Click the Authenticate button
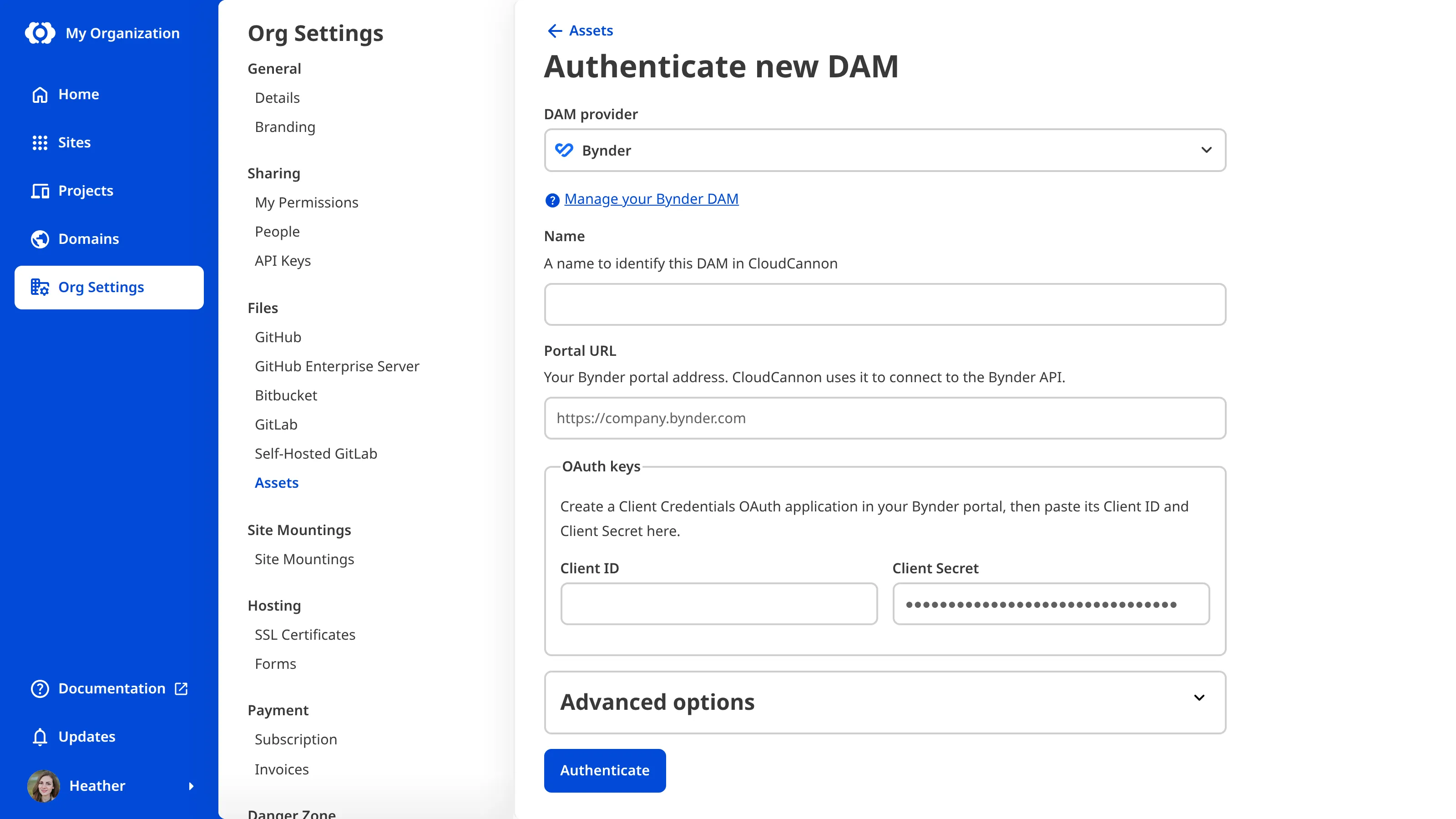The image size is (1456, 819). click(605, 770)
